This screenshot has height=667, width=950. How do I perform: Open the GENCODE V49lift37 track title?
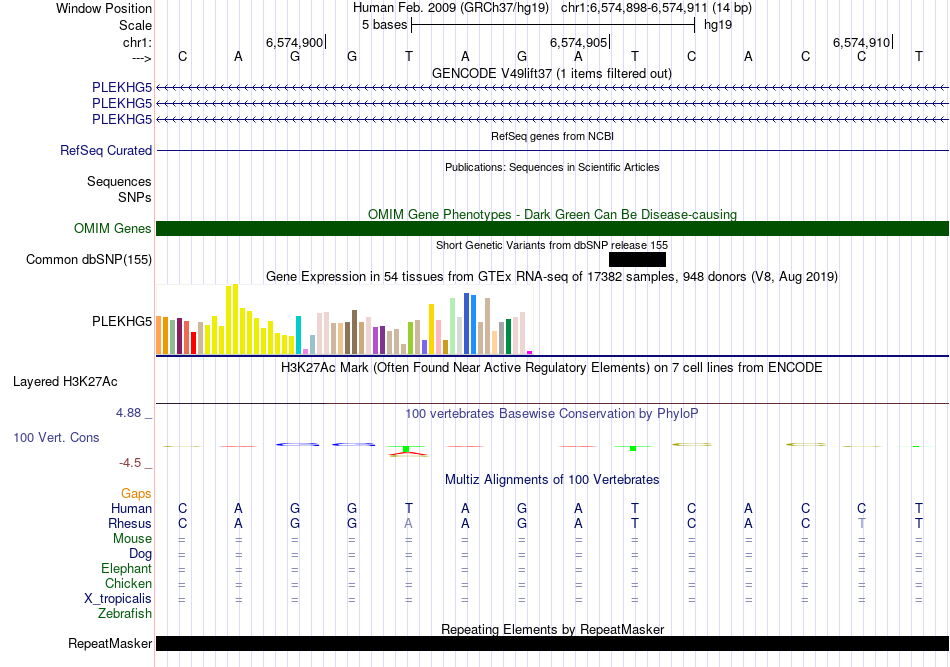551,74
